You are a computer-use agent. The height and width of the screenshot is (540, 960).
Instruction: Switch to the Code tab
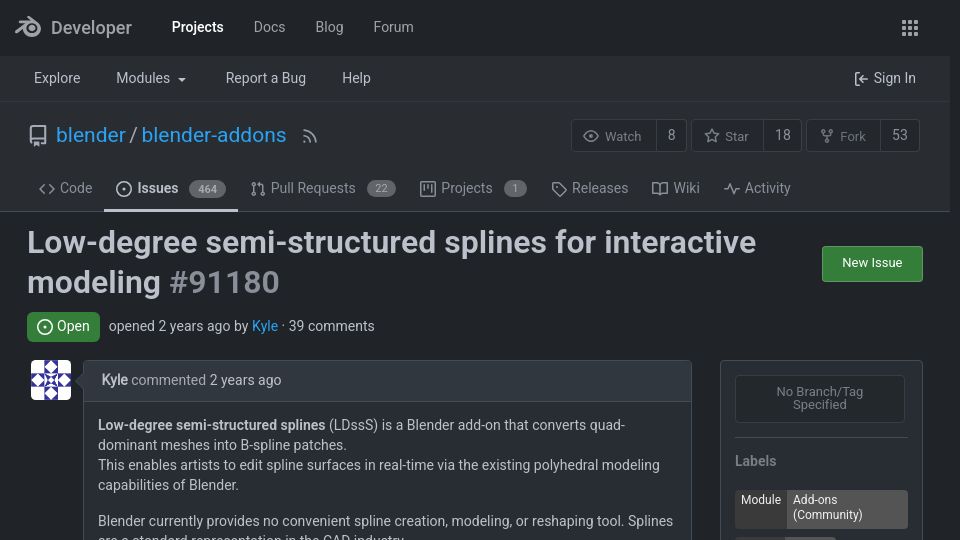point(66,189)
